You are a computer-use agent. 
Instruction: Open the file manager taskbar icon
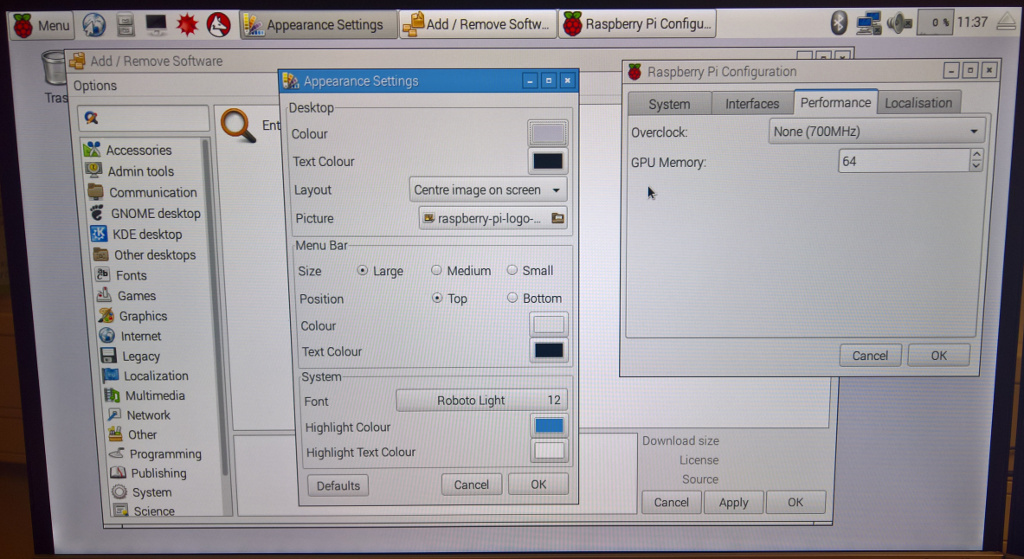tap(125, 25)
